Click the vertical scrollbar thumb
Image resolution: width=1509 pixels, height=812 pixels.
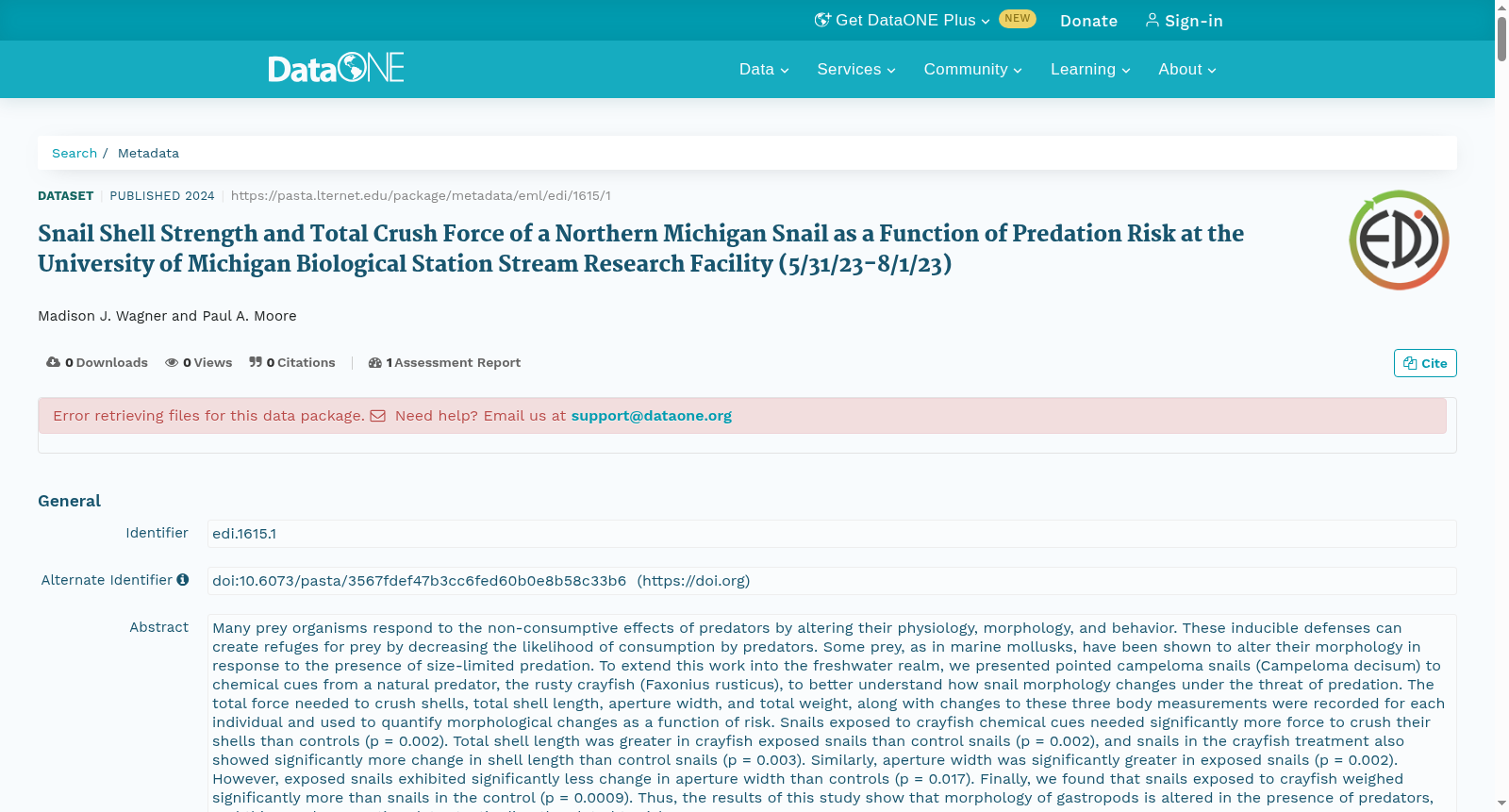click(1501, 38)
